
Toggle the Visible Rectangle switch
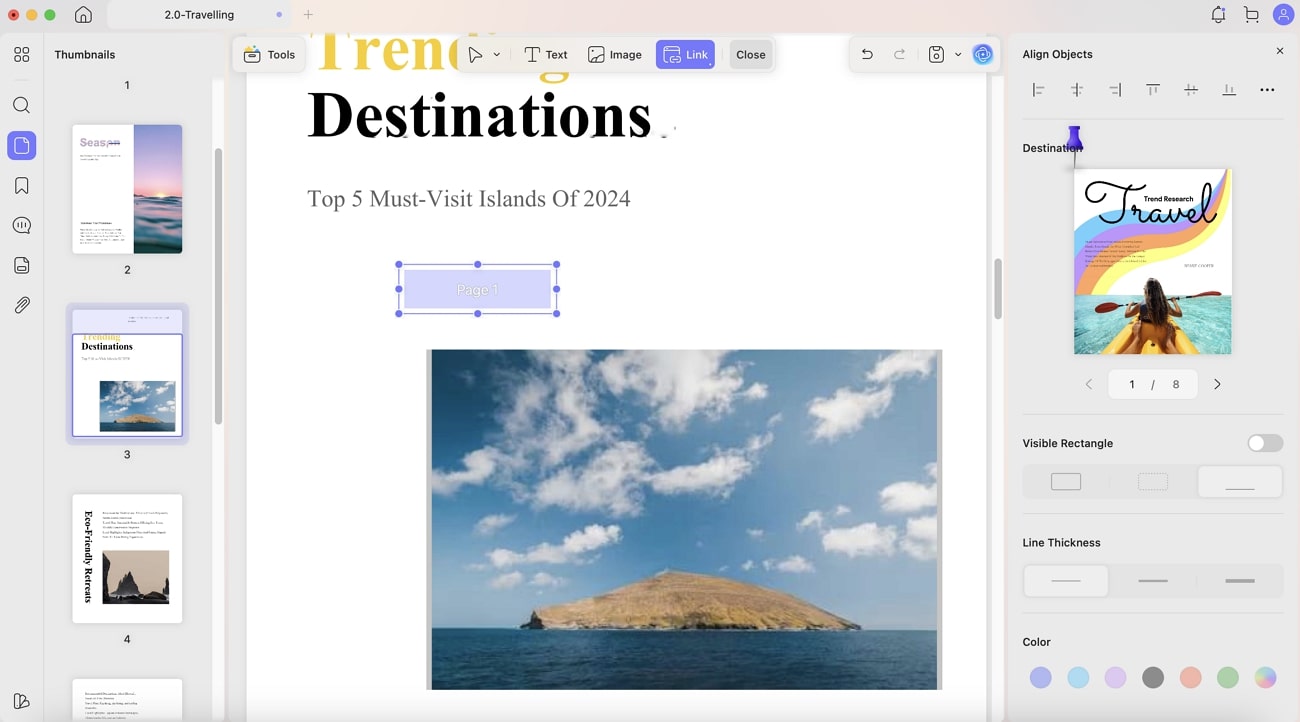point(1265,443)
